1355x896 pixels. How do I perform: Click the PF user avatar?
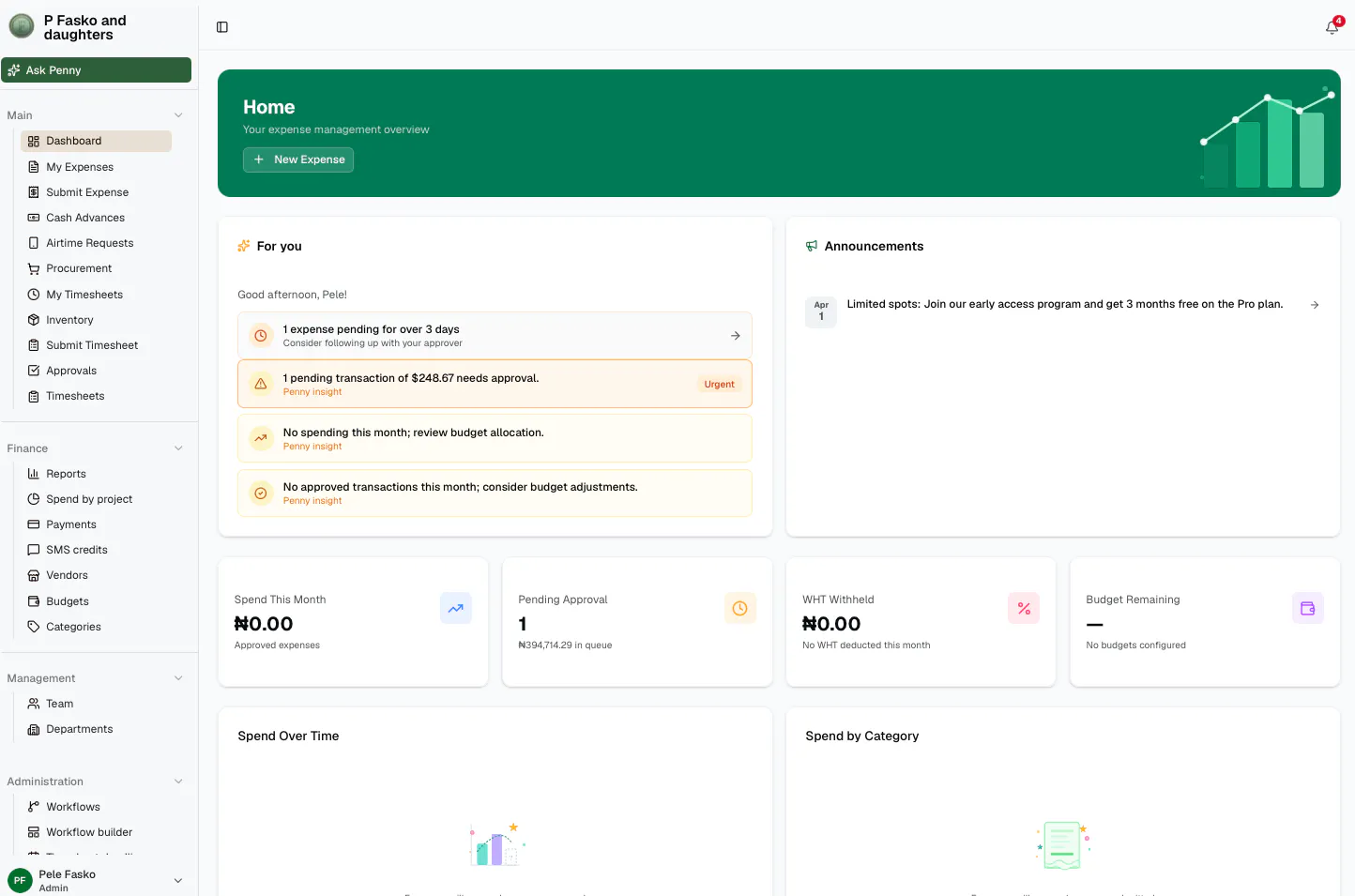(20, 880)
